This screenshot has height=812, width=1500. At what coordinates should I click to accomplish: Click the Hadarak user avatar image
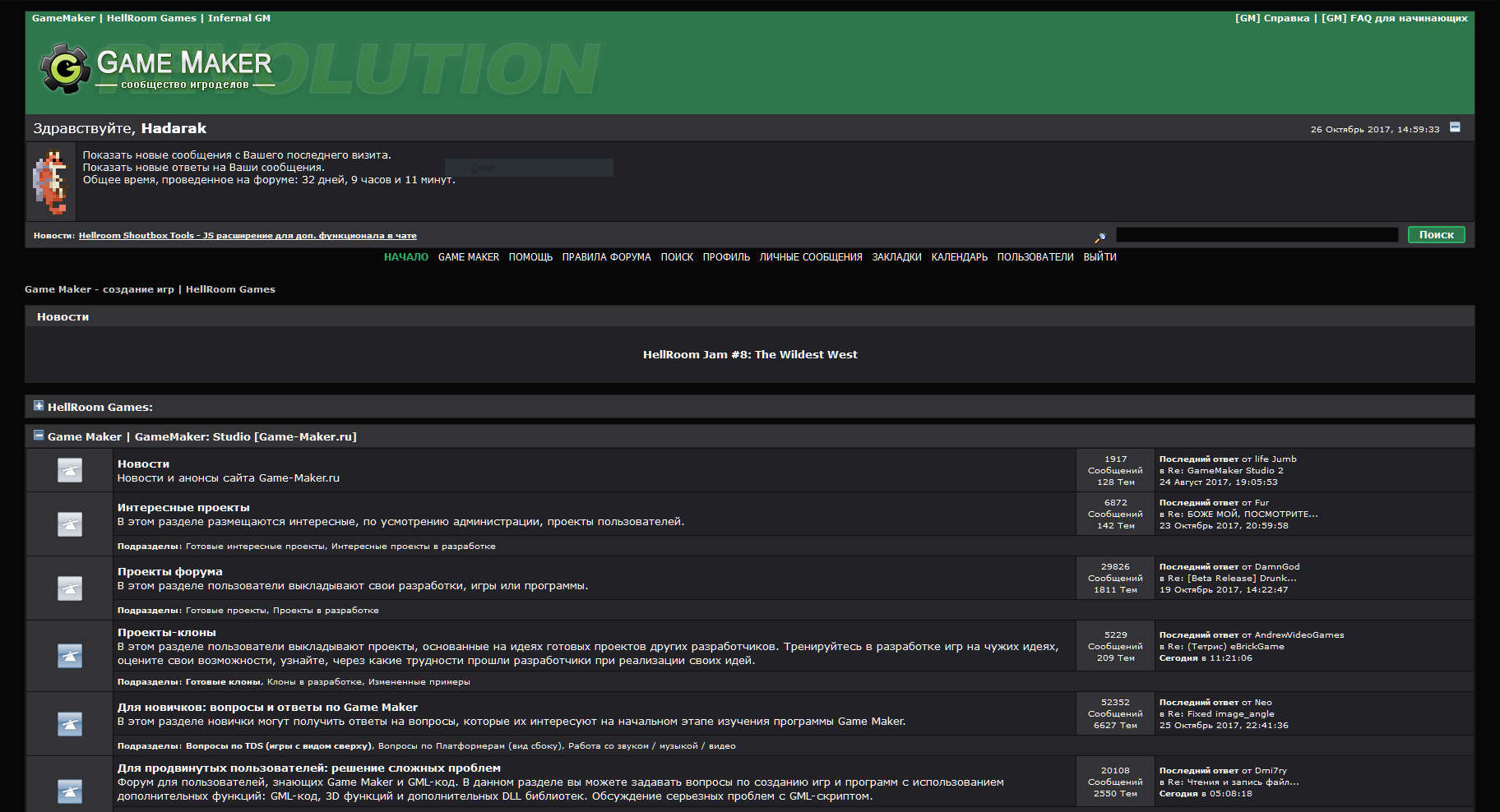pyautogui.click(x=50, y=182)
